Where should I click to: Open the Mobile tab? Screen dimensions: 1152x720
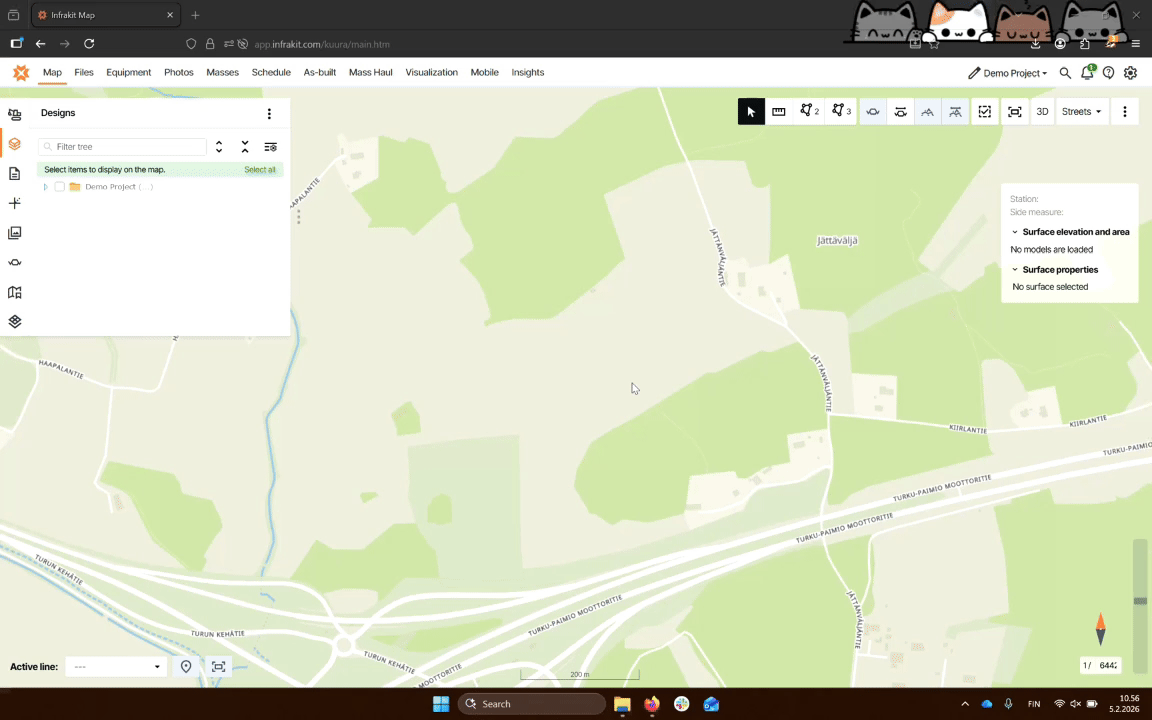point(484,73)
